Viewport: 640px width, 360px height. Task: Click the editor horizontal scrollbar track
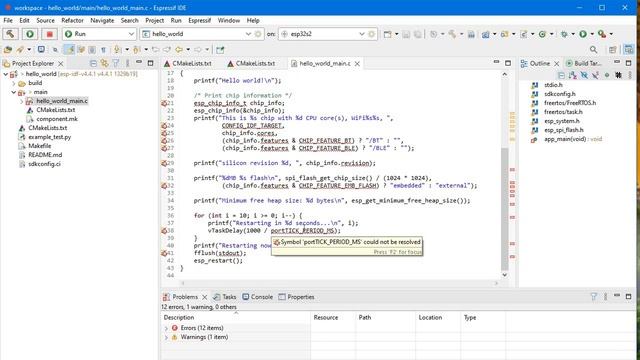coord(339,283)
